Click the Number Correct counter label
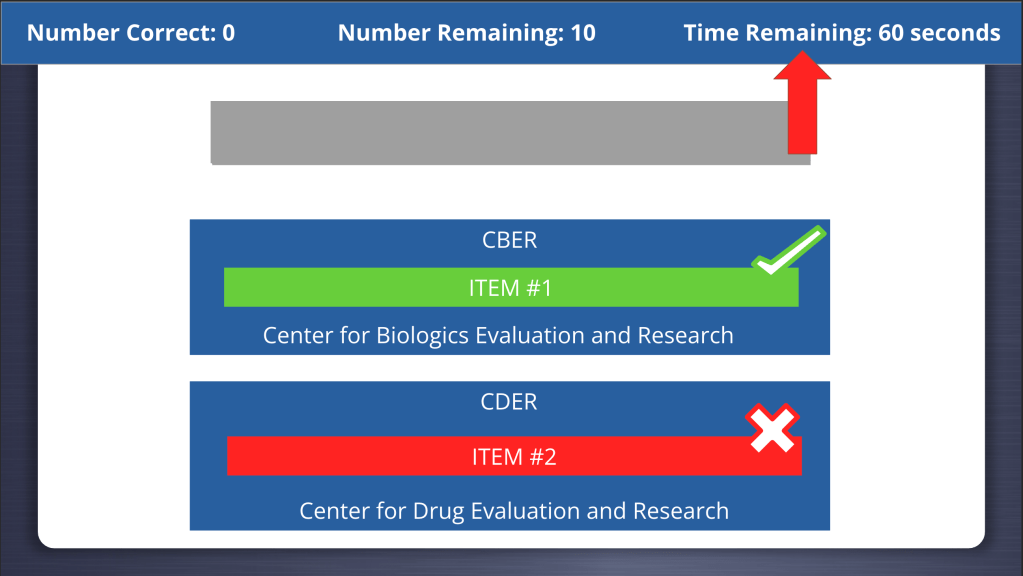Image resolution: width=1023 pixels, height=576 pixels. [118, 33]
